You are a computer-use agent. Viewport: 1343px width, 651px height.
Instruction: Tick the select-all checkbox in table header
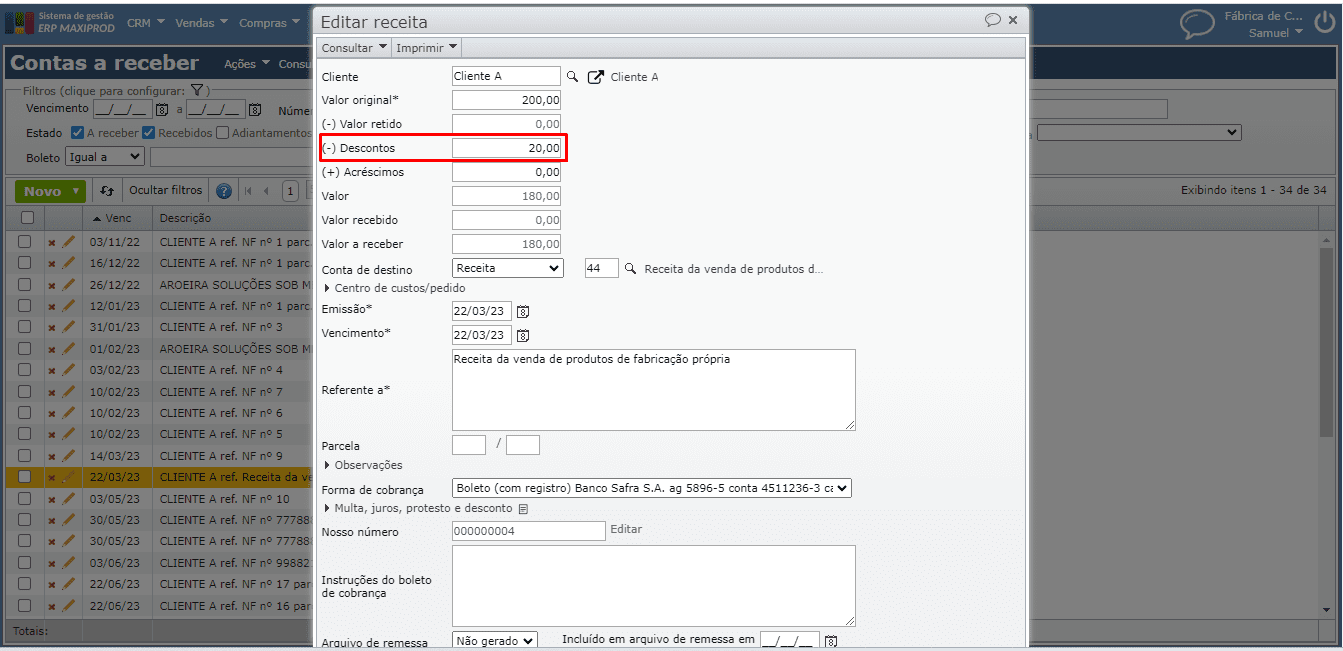(x=27, y=218)
